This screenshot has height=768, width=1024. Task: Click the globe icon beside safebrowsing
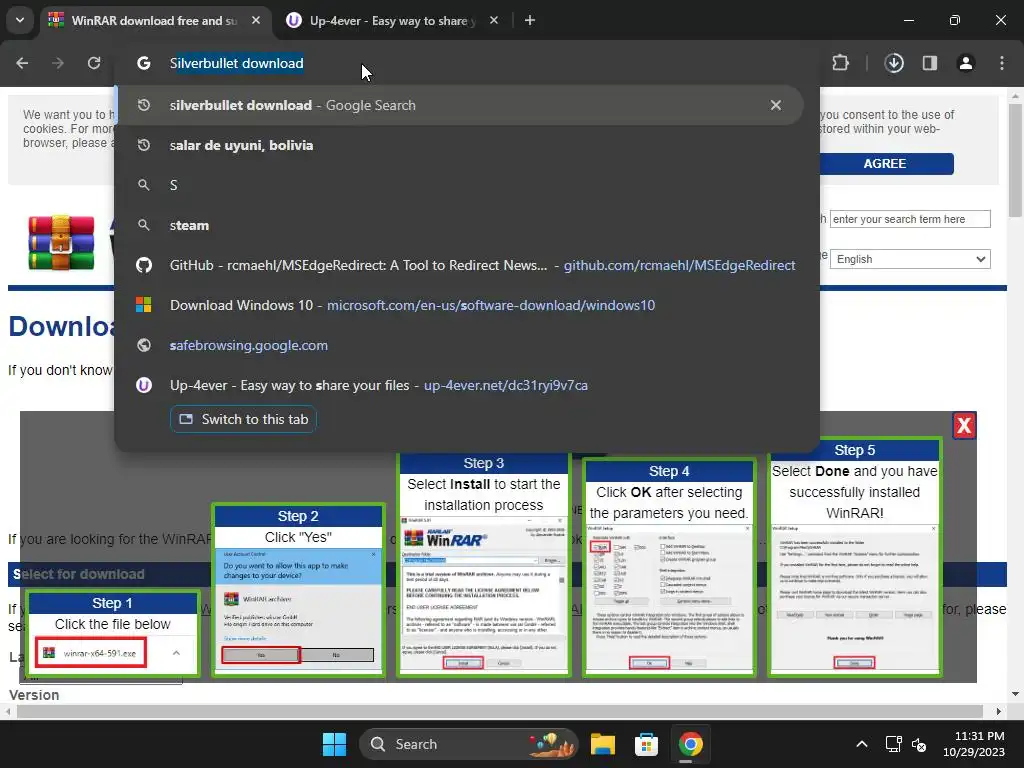(x=144, y=345)
